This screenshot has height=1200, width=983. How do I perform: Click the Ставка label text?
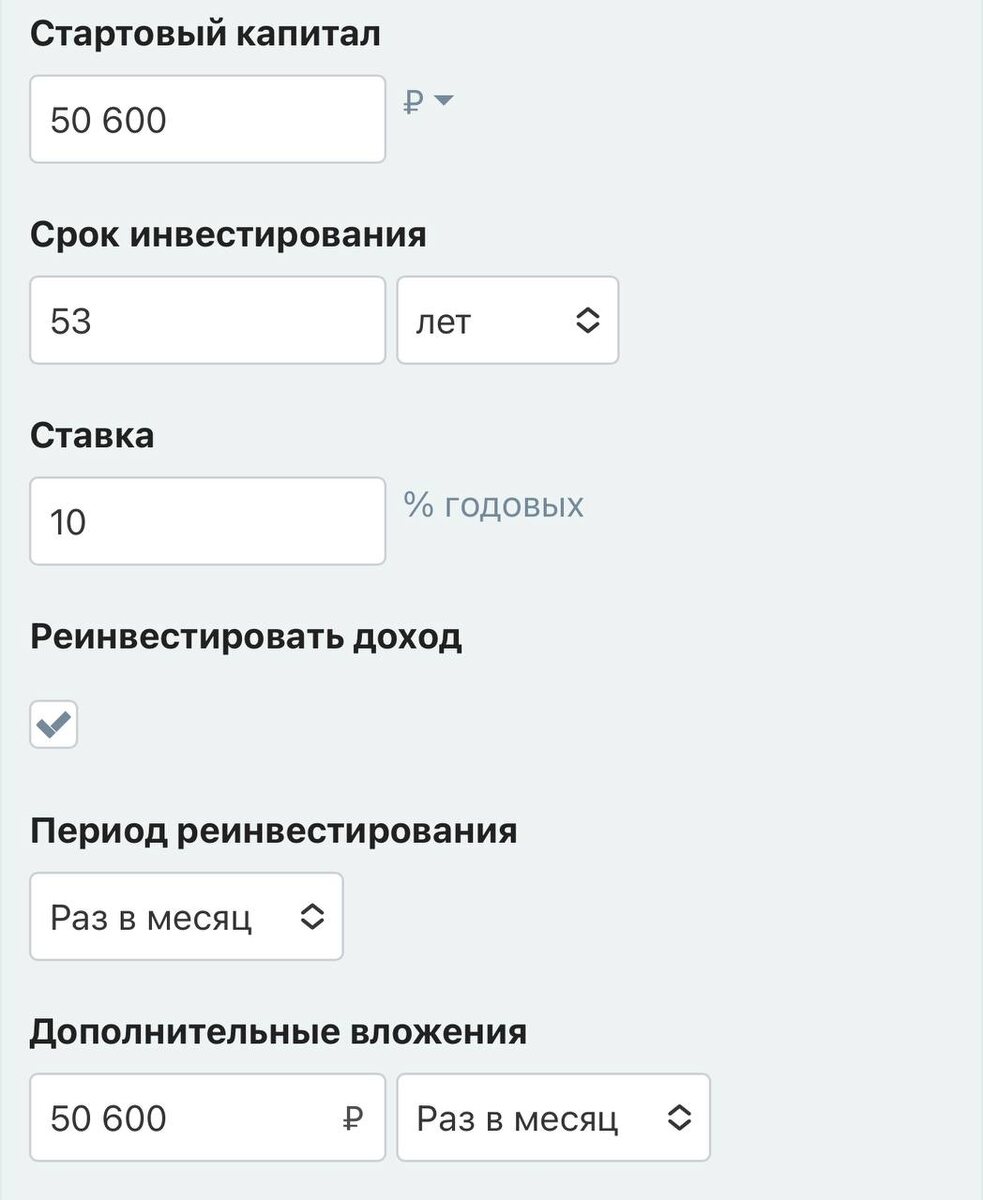pyautogui.click(x=93, y=434)
